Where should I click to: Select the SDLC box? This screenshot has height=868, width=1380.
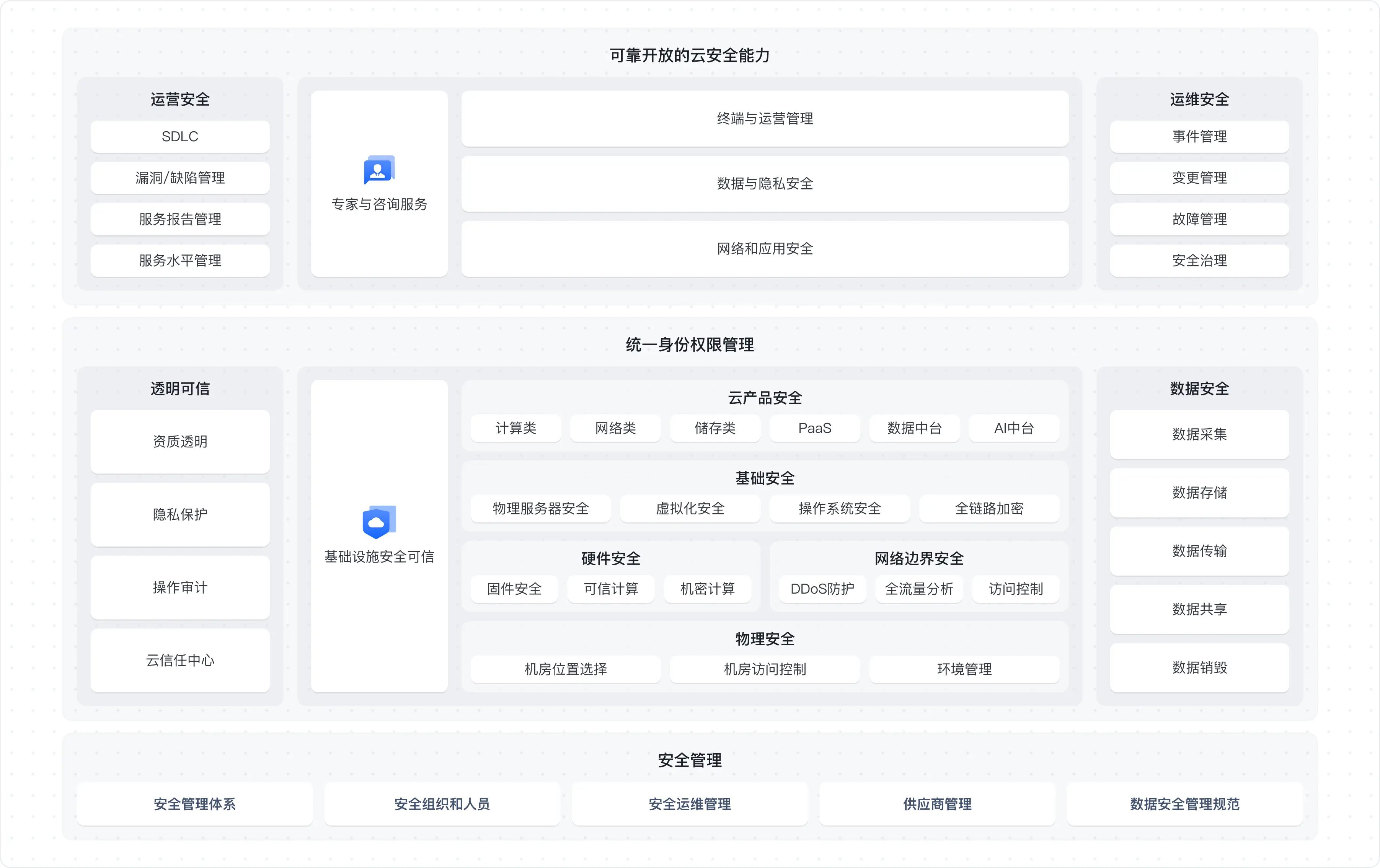pos(180,136)
